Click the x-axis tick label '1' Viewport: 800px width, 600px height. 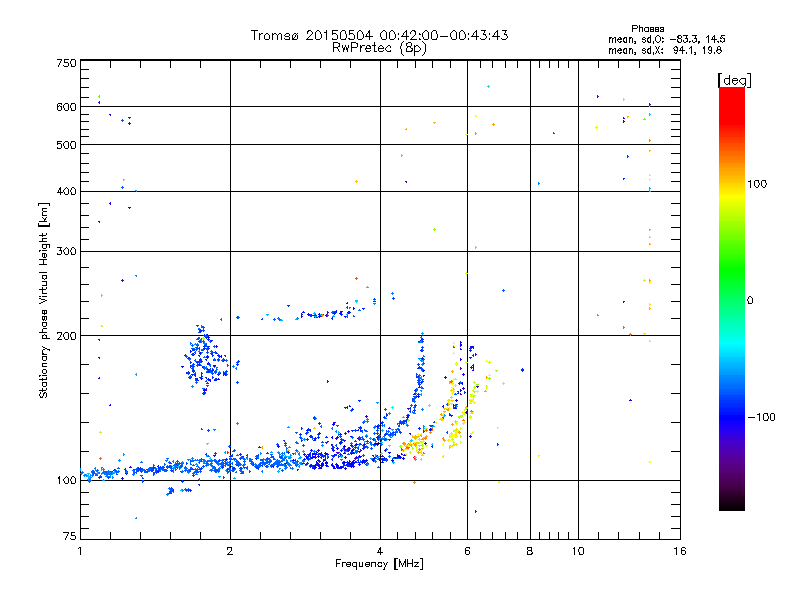pos(80,551)
